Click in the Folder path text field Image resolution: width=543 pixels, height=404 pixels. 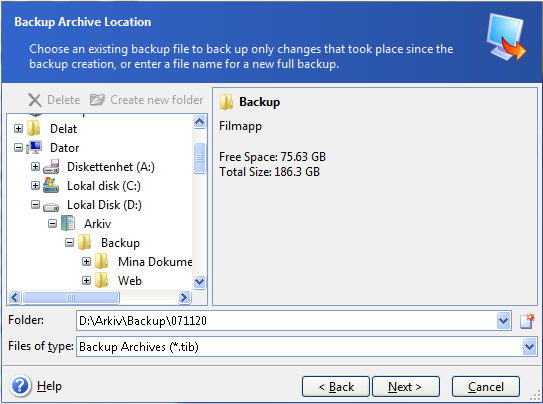(x=287, y=321)
